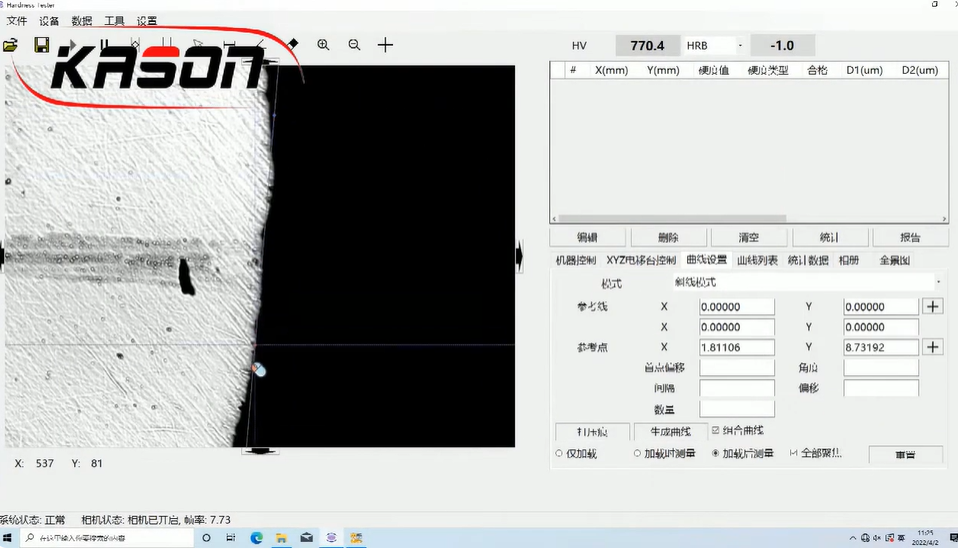This screenshot has height=549, width=958.
Task: Start live view with the play icon
Action: 73,45
